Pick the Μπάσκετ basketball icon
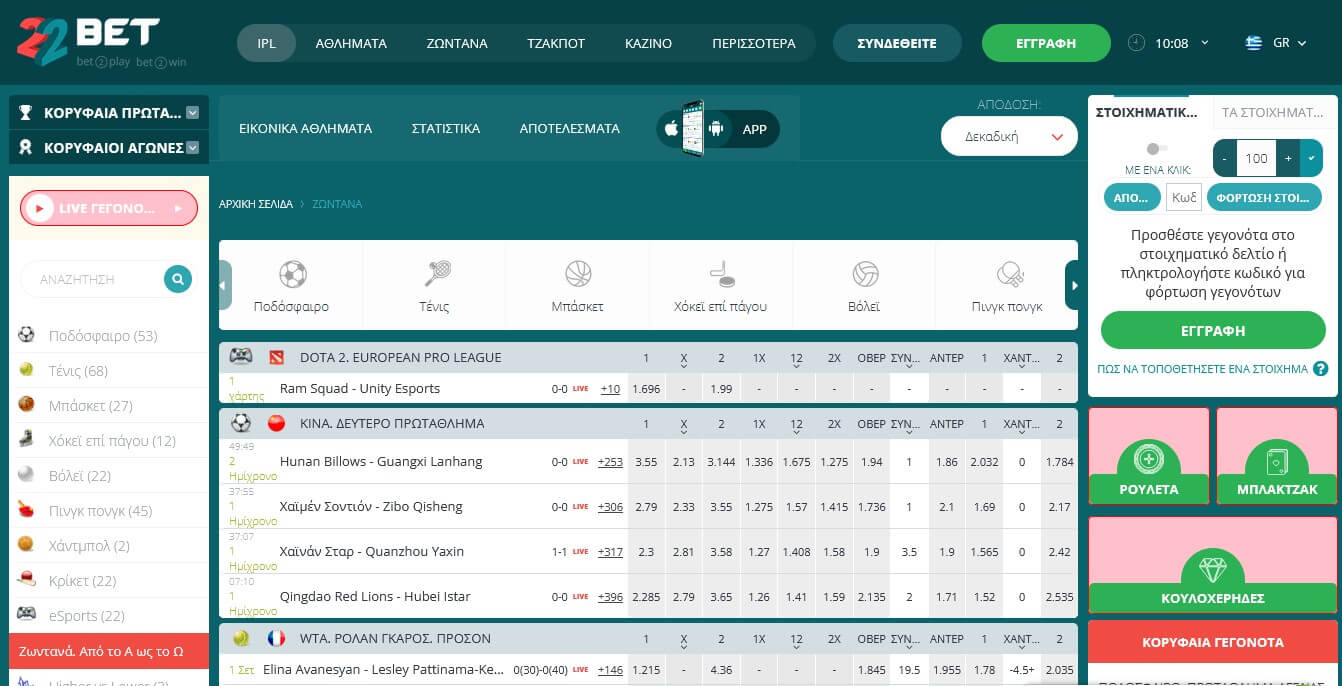Viewport: 1342px width, 686px height. tap(578, 274)
